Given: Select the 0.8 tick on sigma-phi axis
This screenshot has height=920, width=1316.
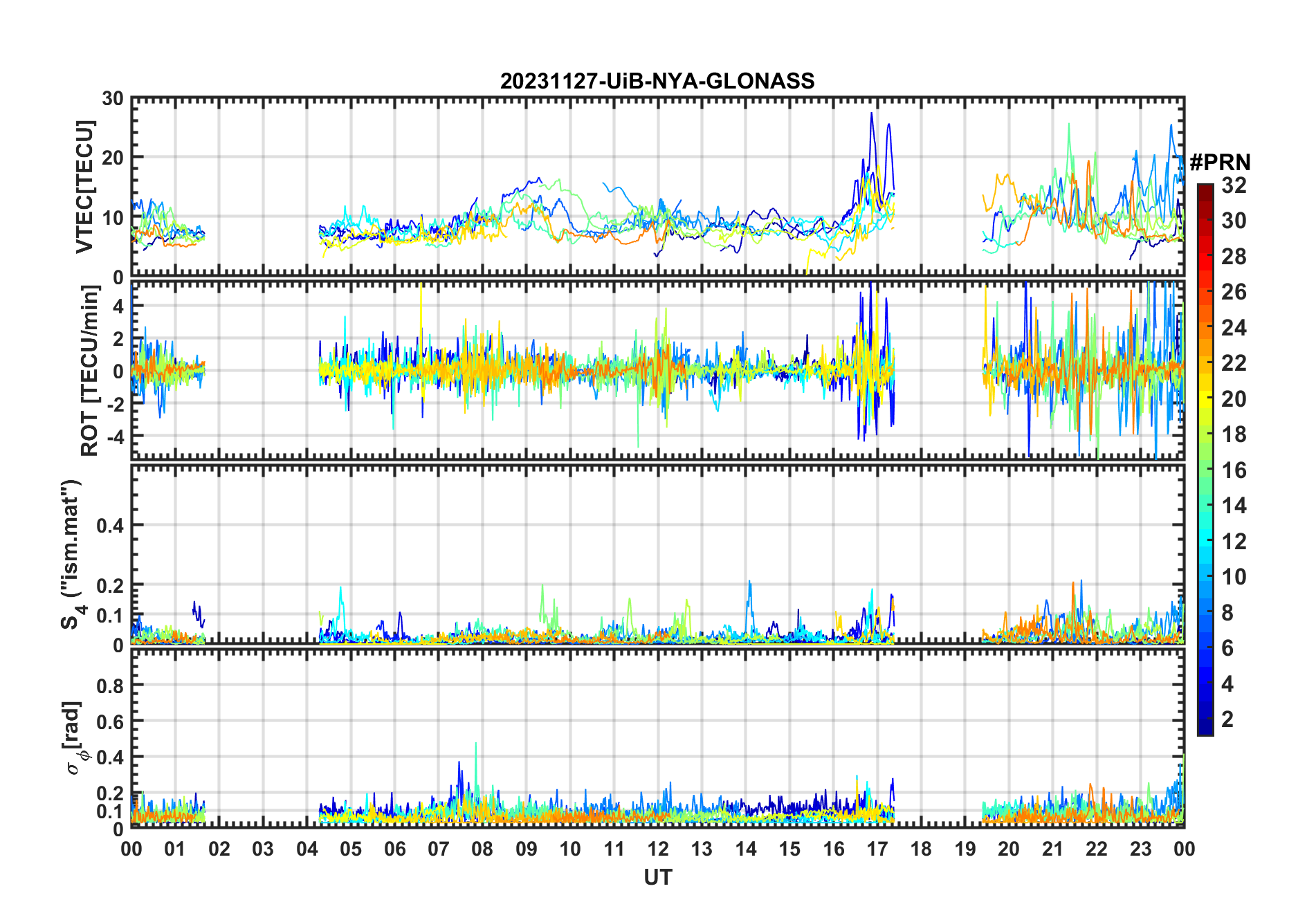Looking at the screenshot, I should (111, 686).
